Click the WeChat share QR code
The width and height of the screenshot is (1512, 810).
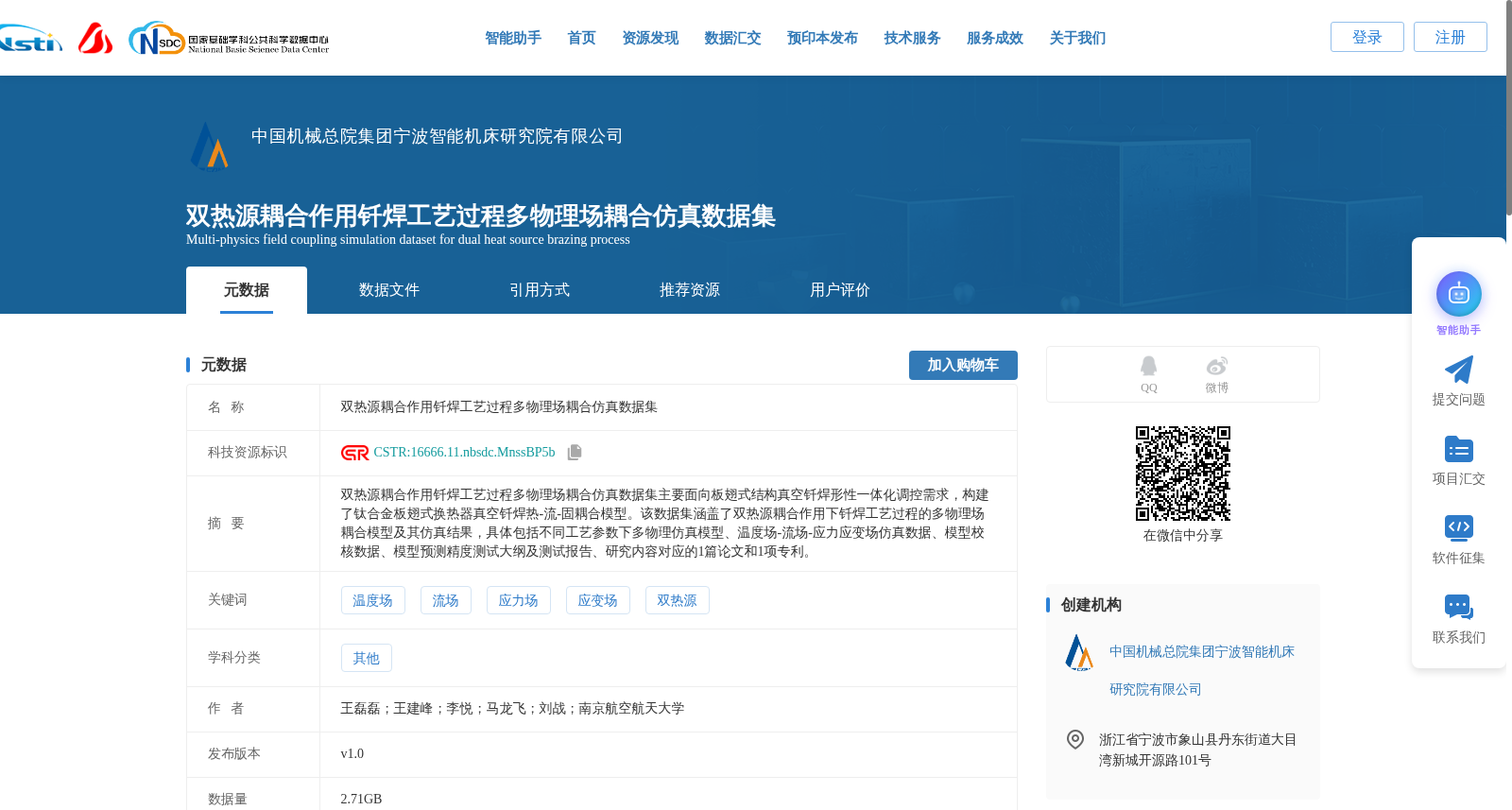tap(1183, 474)
